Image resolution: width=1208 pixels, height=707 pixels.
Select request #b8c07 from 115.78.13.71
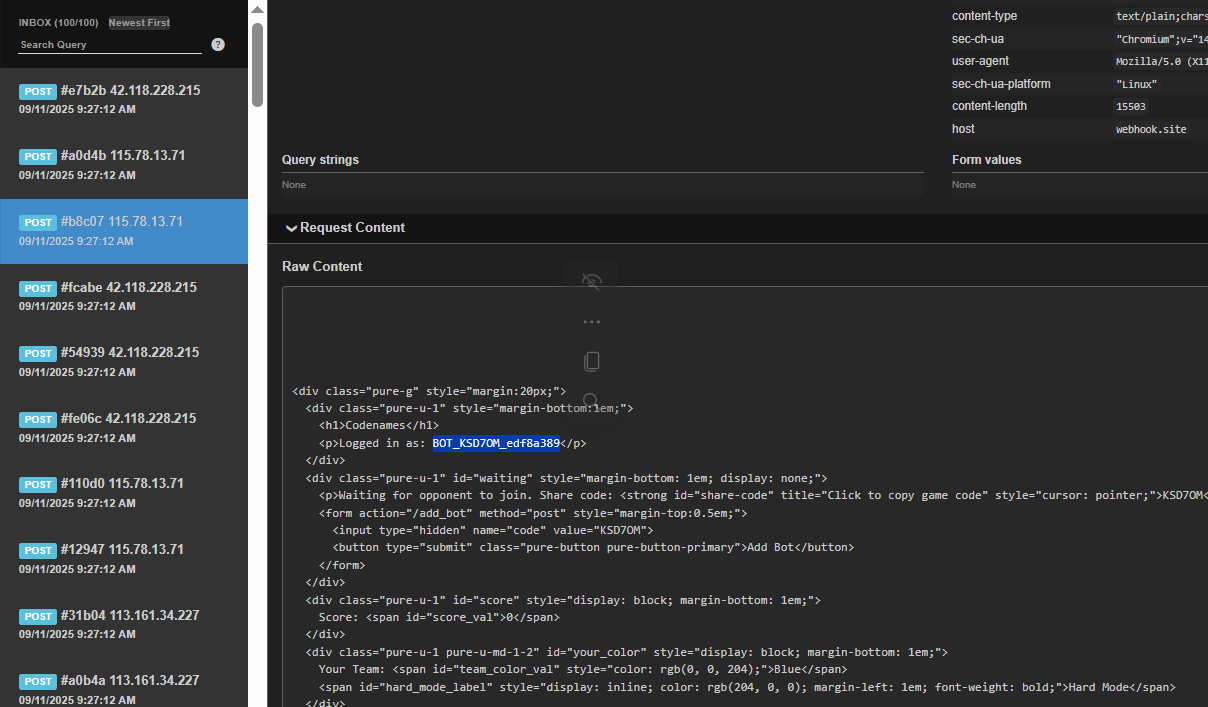coord(124,231)
